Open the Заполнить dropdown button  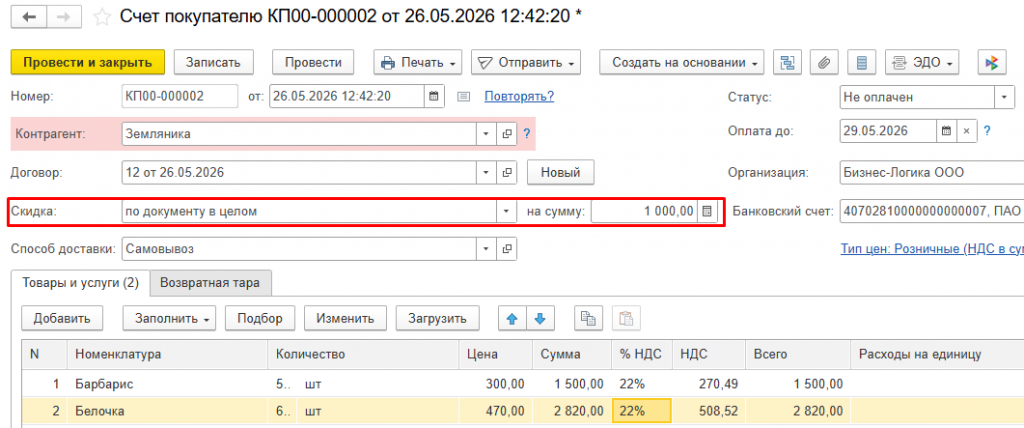click(170, 318)
